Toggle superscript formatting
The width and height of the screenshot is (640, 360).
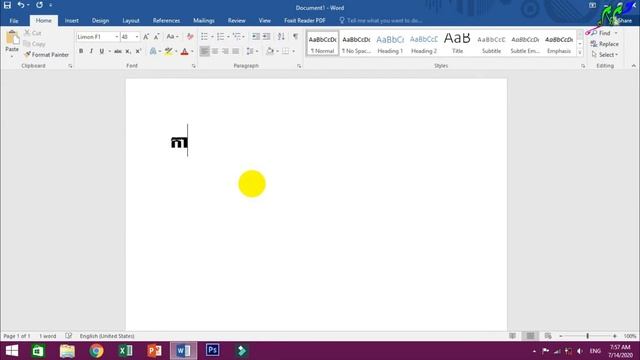[x=138, y=51]
